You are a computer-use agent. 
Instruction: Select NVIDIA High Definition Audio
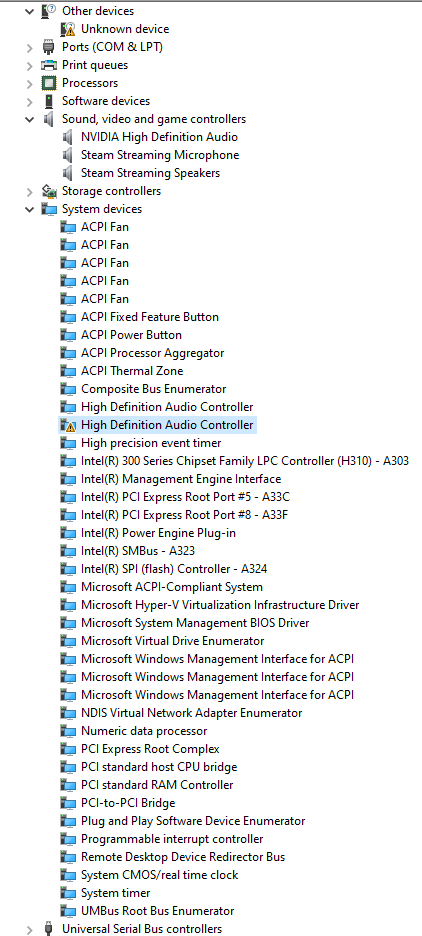159,137
